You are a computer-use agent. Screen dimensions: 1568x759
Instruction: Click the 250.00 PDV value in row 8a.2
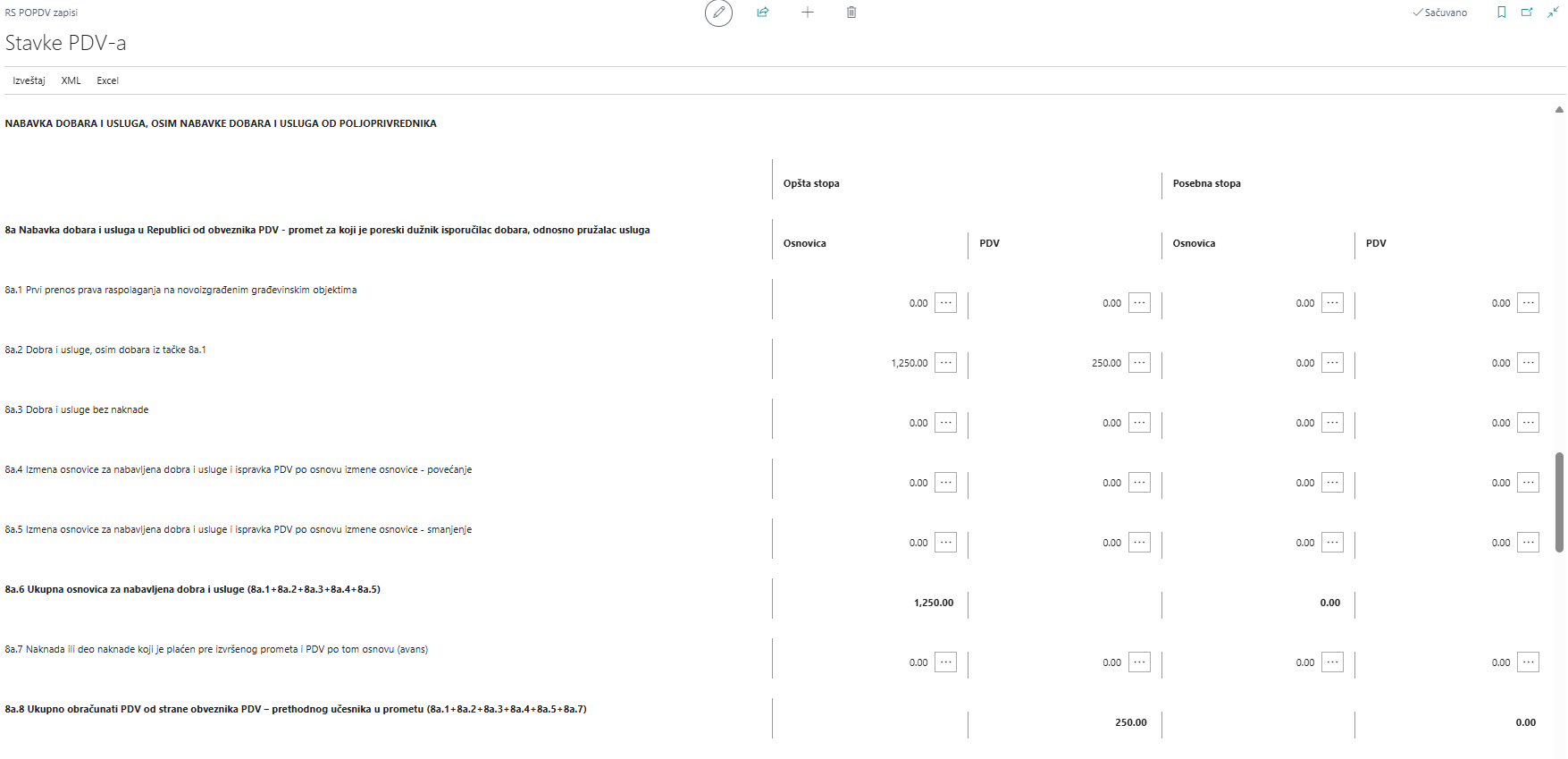click(1106, 363)
